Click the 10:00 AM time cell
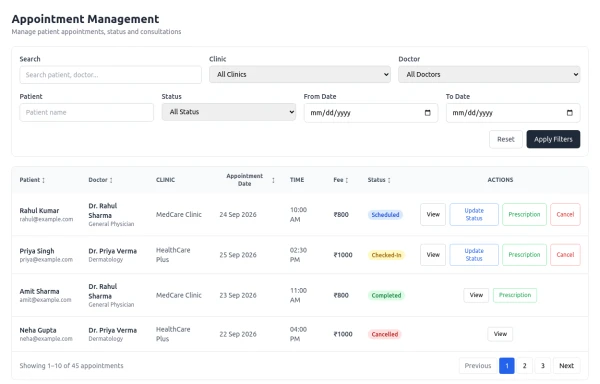This screenshot has width=600, height=384. (x=298, y=215)
